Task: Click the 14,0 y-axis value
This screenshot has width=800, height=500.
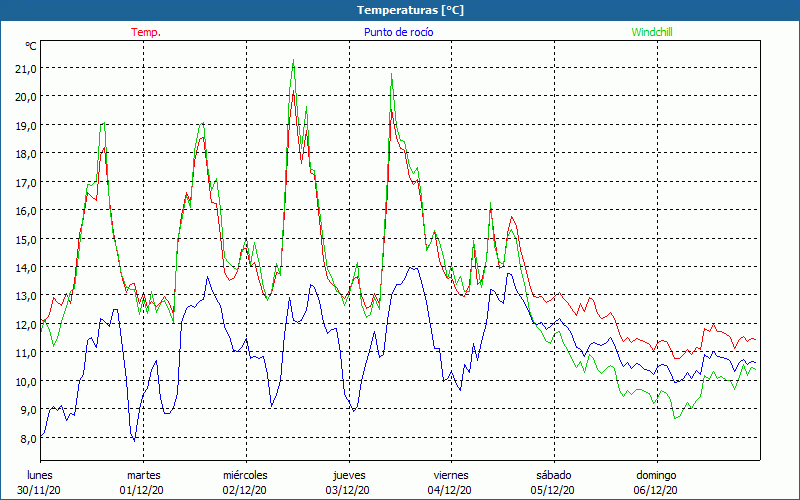Action: [x=26, y=267]
